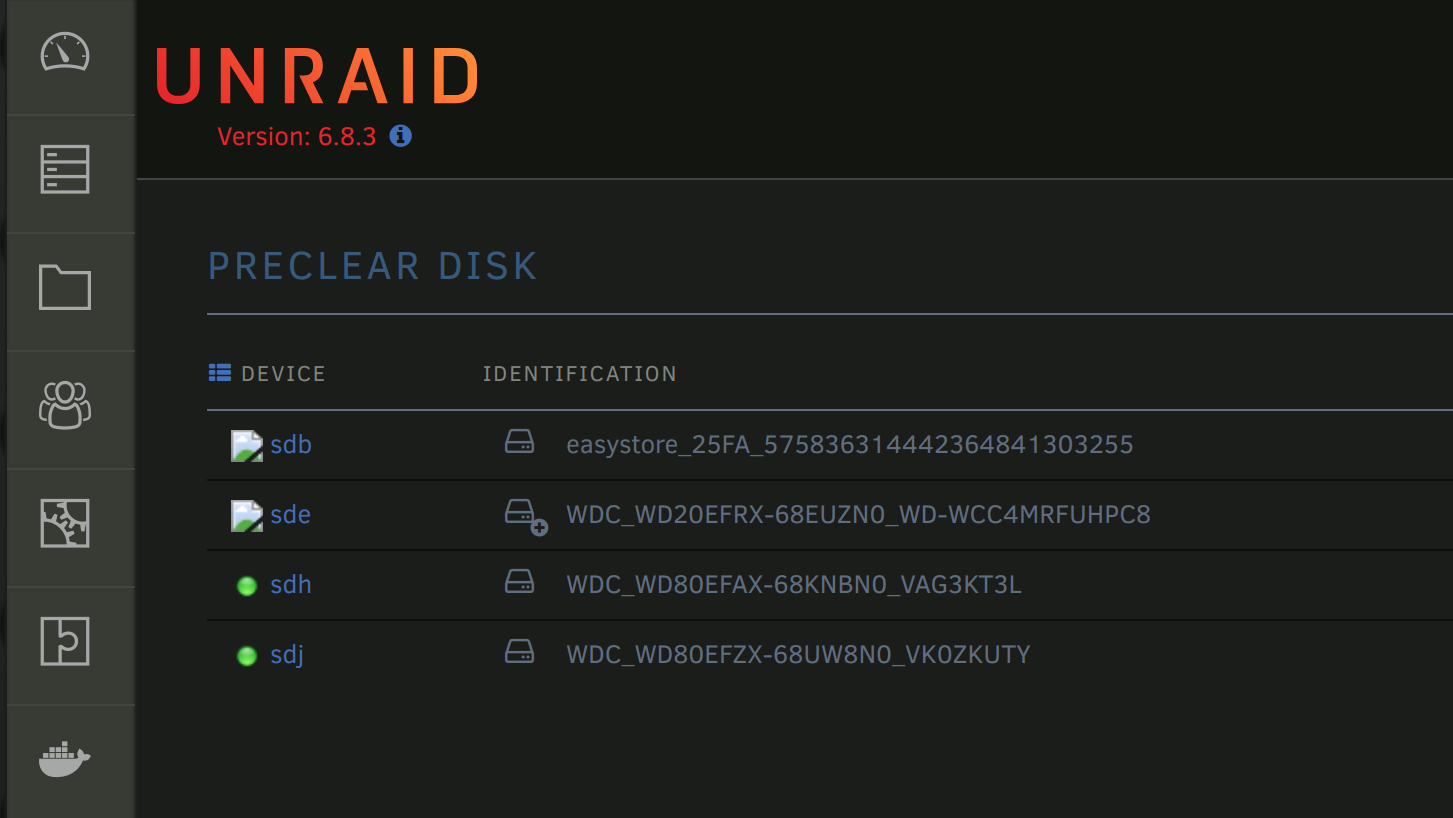The height and width of the screenshot is (818, 1453).
Task: Open the Docker whale icon
Action: 65,759
